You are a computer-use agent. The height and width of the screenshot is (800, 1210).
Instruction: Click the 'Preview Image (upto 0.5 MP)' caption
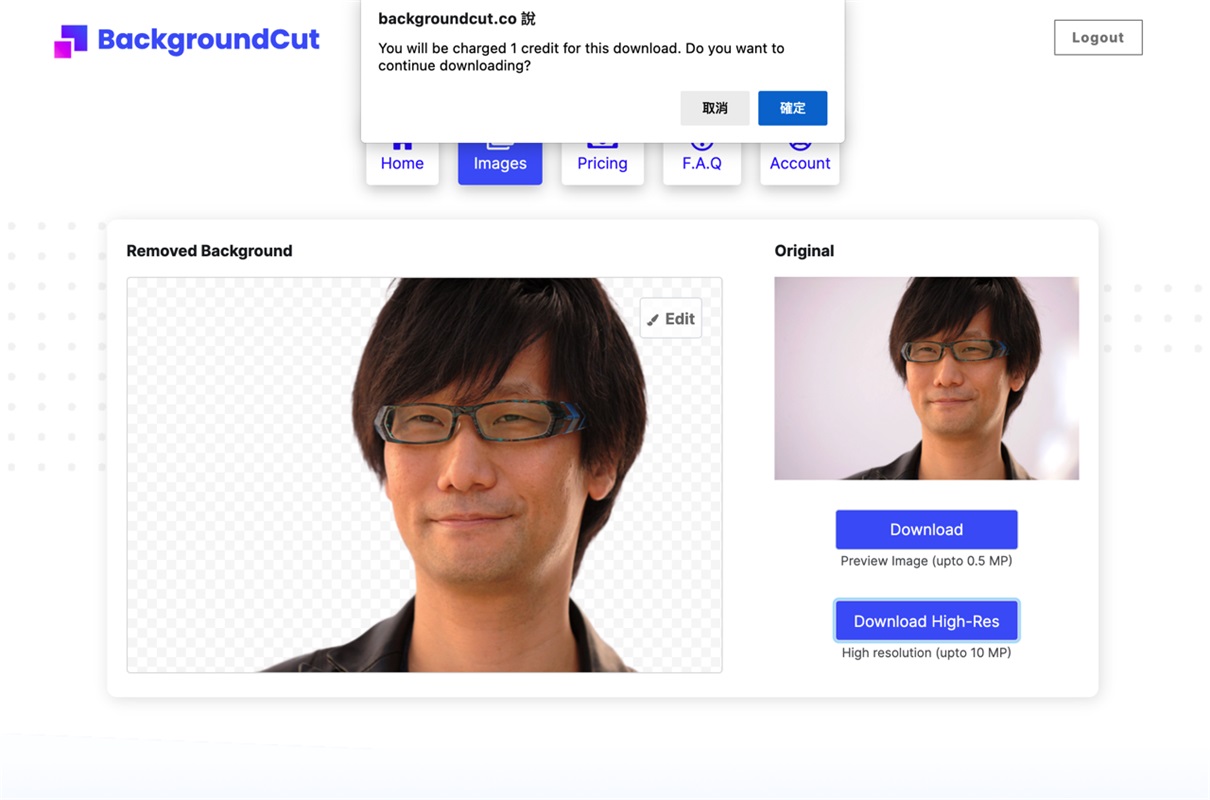(x=926, y=561)
